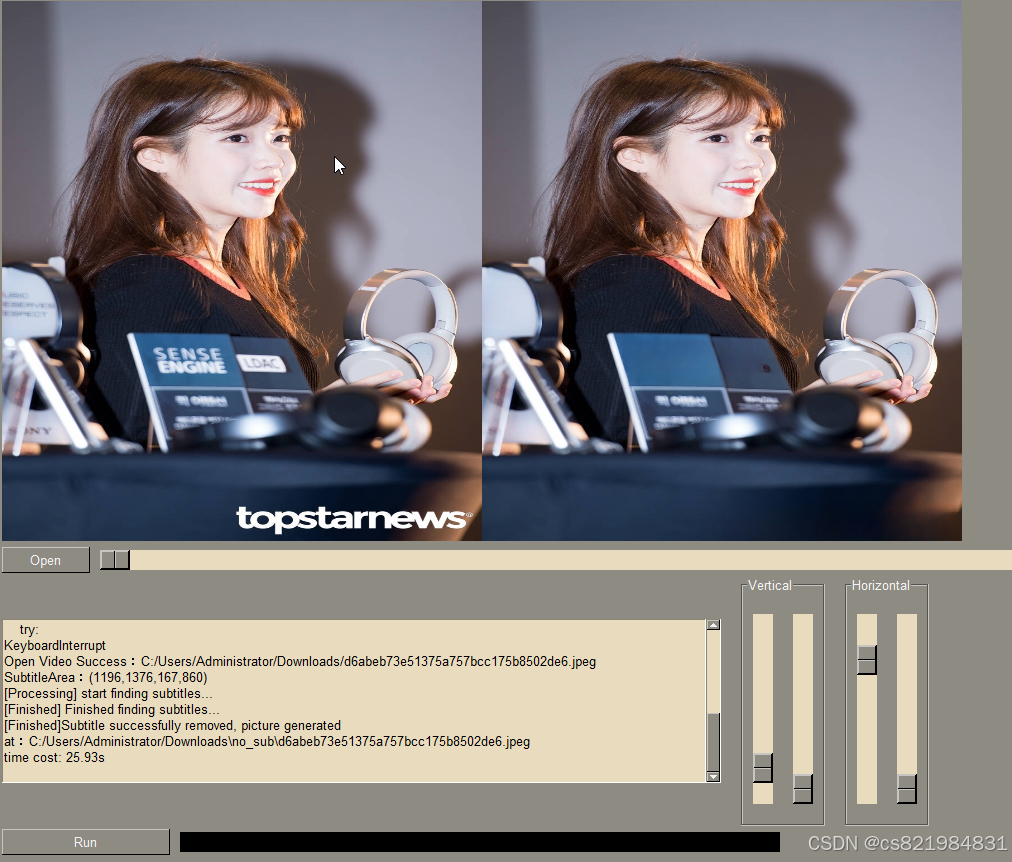The height and width of the screenshot is (862, 1012).
Task: Click the "[Finished] Finished finding subtitles..." line
Action: pos(112,710)
